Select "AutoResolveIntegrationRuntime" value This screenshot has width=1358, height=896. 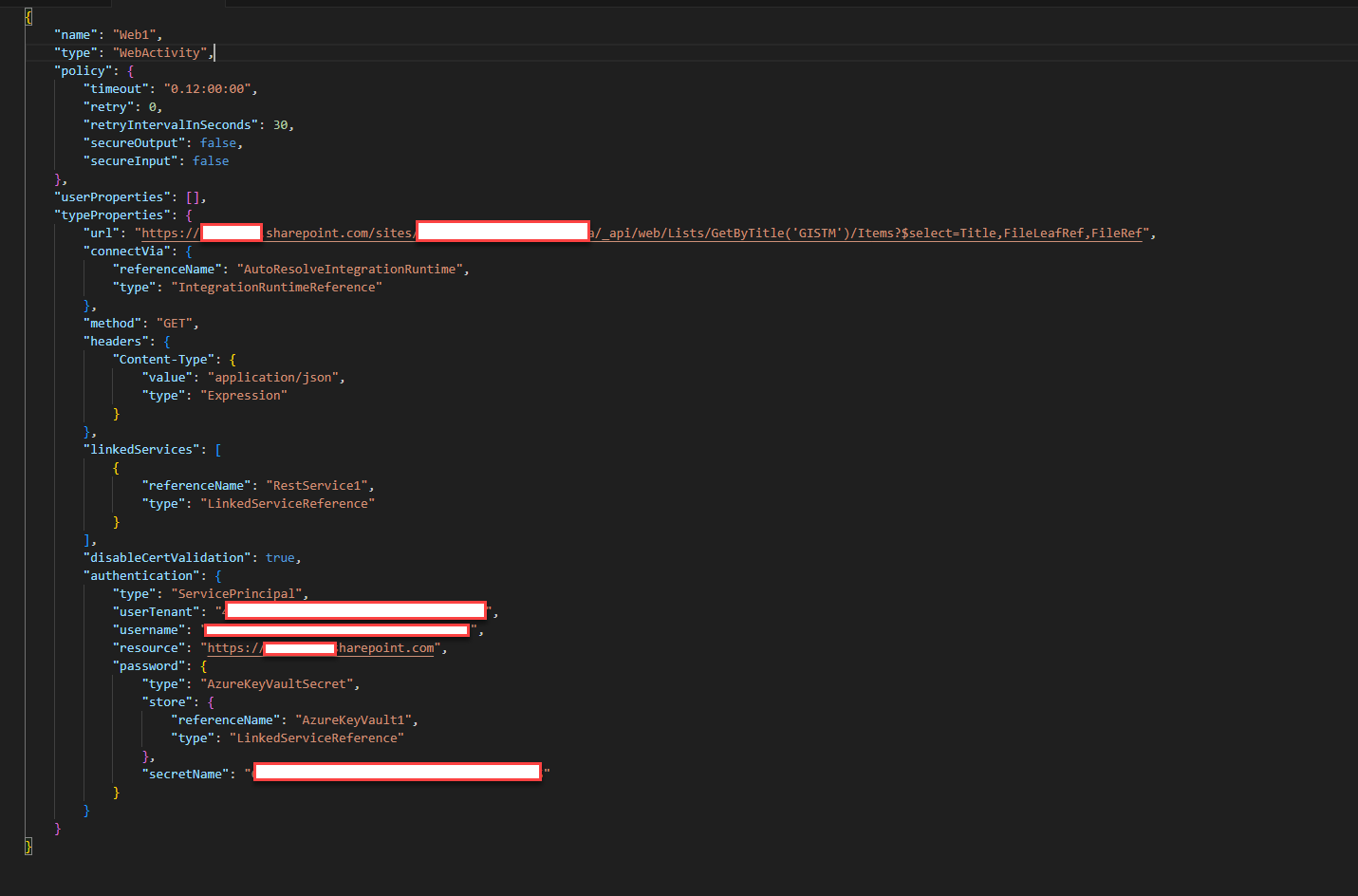click(349, 270)
